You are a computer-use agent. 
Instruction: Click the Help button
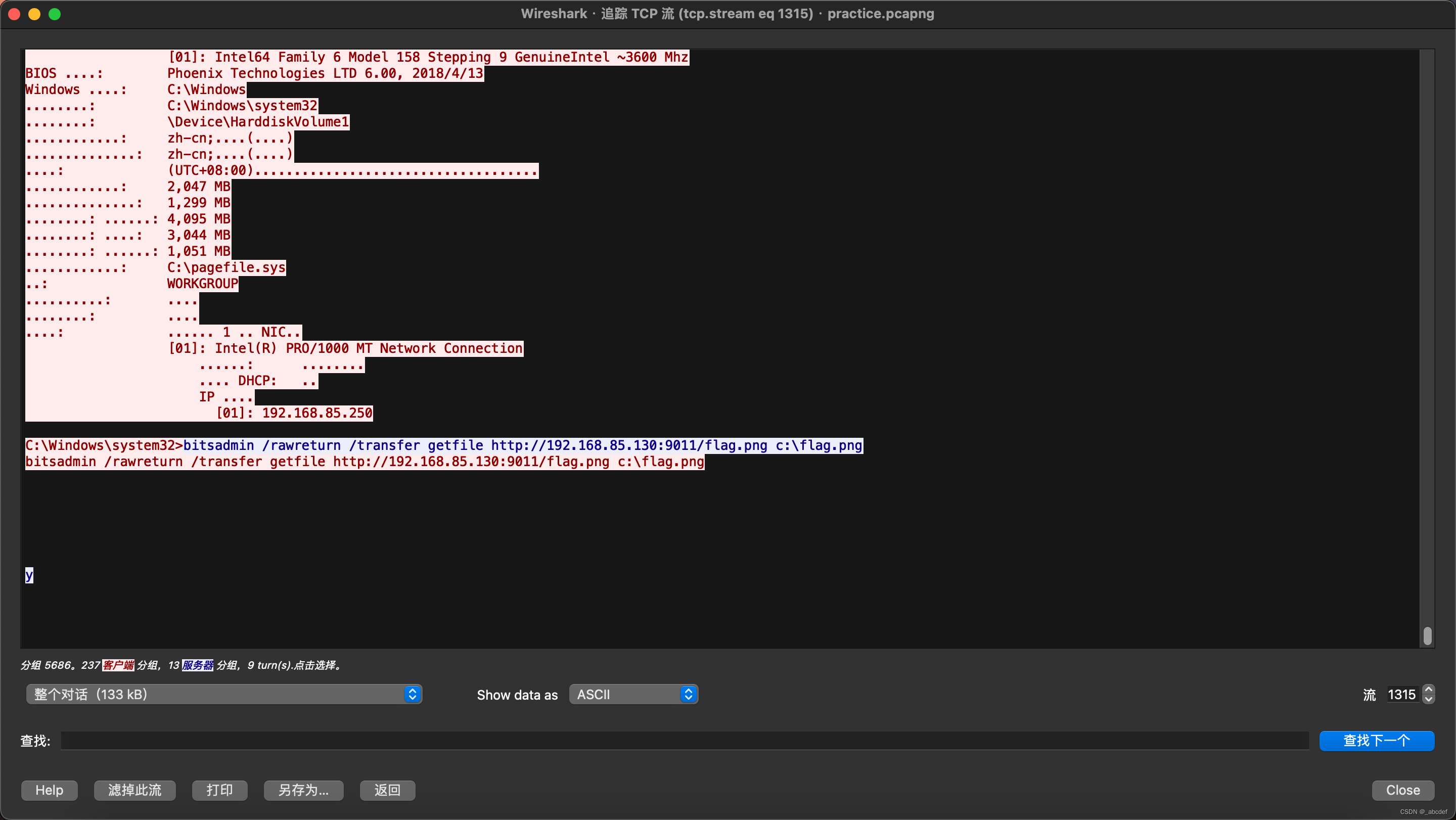point(49,790)
